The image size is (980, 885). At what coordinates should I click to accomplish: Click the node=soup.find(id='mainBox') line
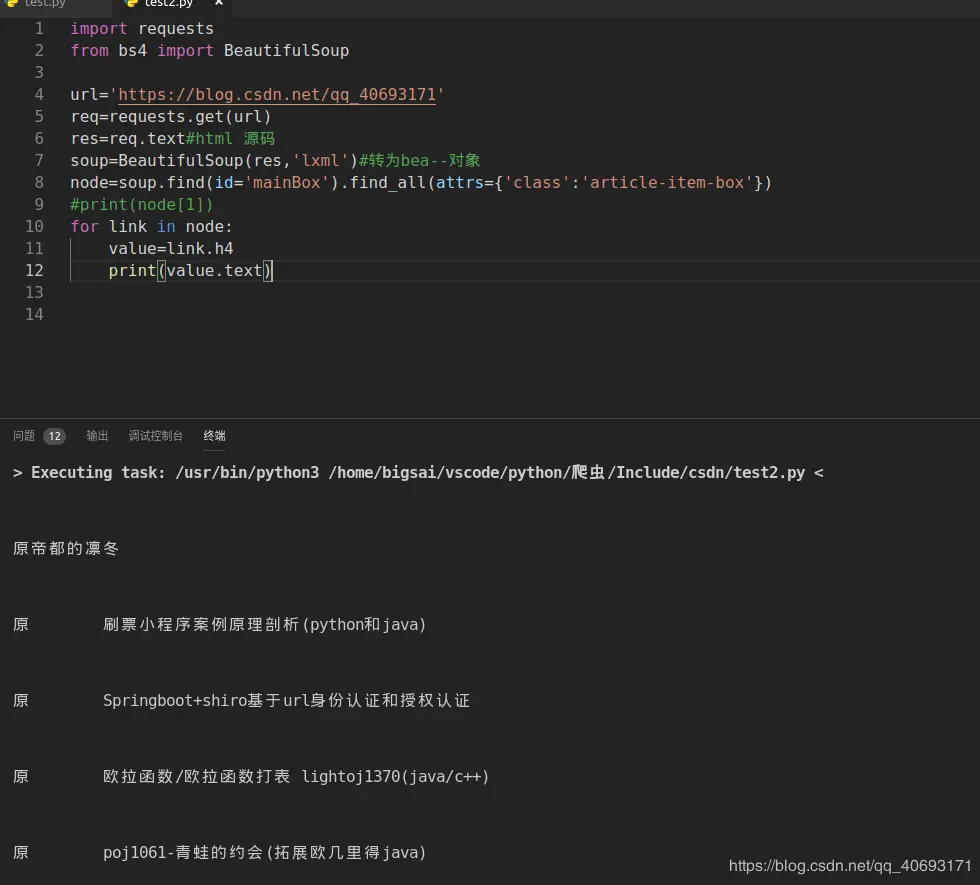421,182
